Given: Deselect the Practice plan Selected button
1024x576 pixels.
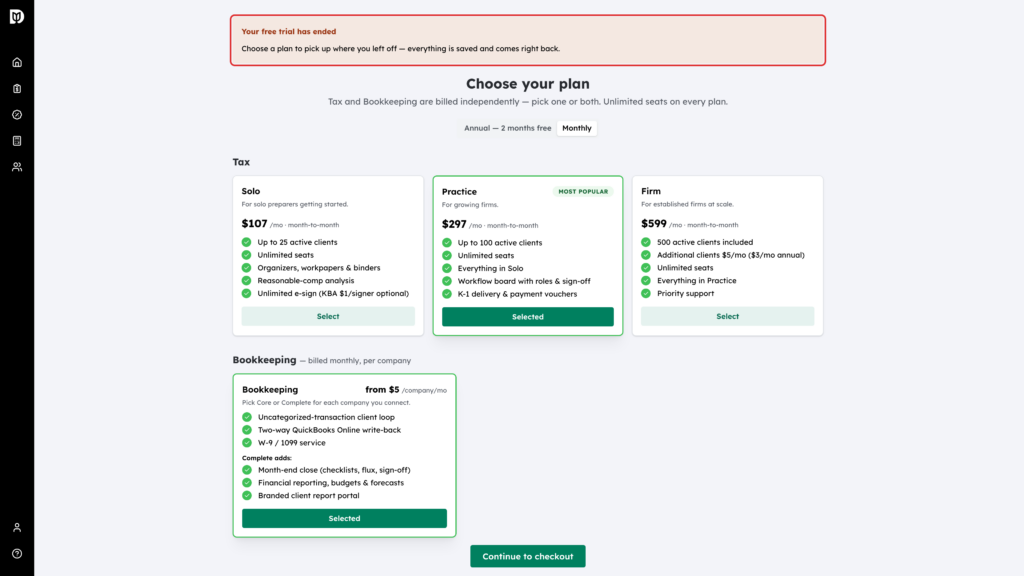Looking at the screenshot, I should [x=528, y=317].
